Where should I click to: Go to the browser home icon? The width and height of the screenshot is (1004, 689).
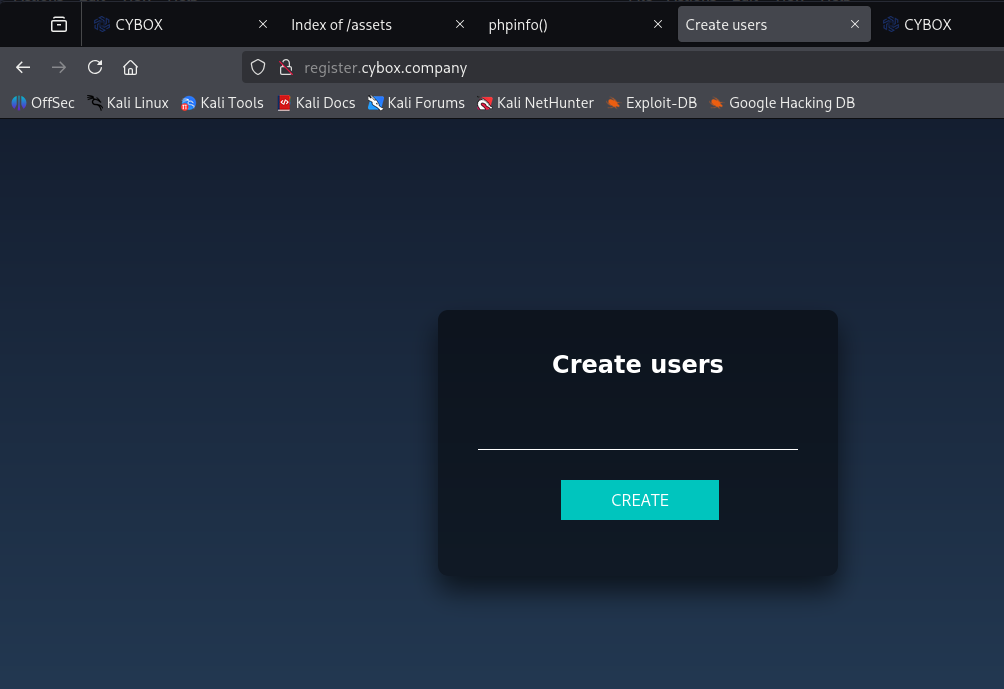coord(130,67)
